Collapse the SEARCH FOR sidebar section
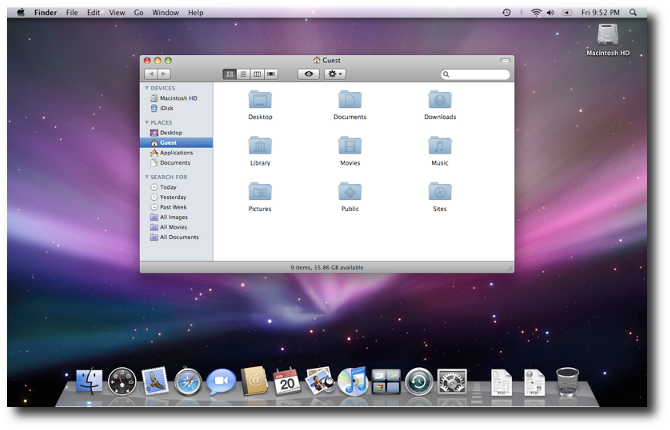Image resolution: width=670 pixels, height=430 pixels. tap(147, 177)
